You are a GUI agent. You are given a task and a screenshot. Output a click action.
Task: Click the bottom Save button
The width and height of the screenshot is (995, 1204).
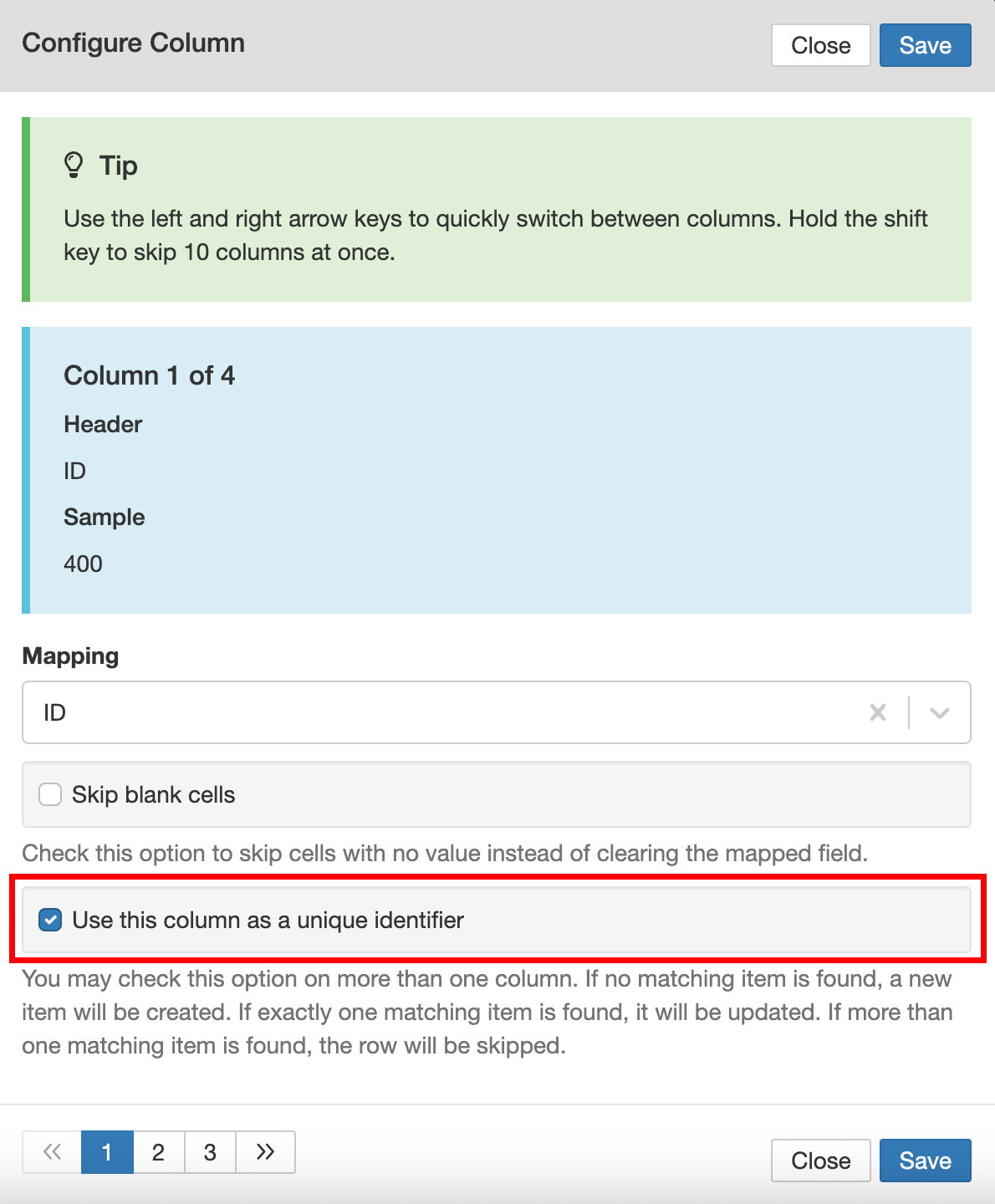(925, 1160)
